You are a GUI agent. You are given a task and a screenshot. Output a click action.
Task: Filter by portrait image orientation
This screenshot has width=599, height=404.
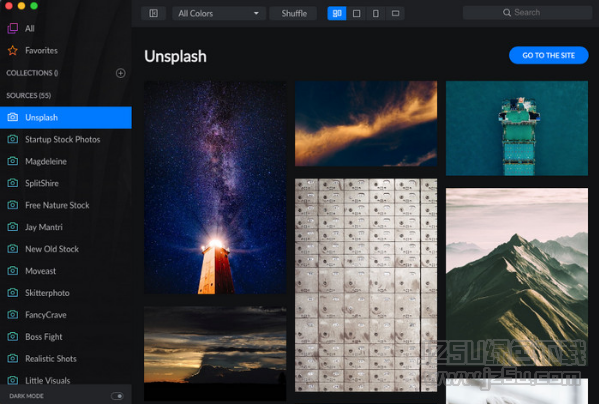[376, 13]
